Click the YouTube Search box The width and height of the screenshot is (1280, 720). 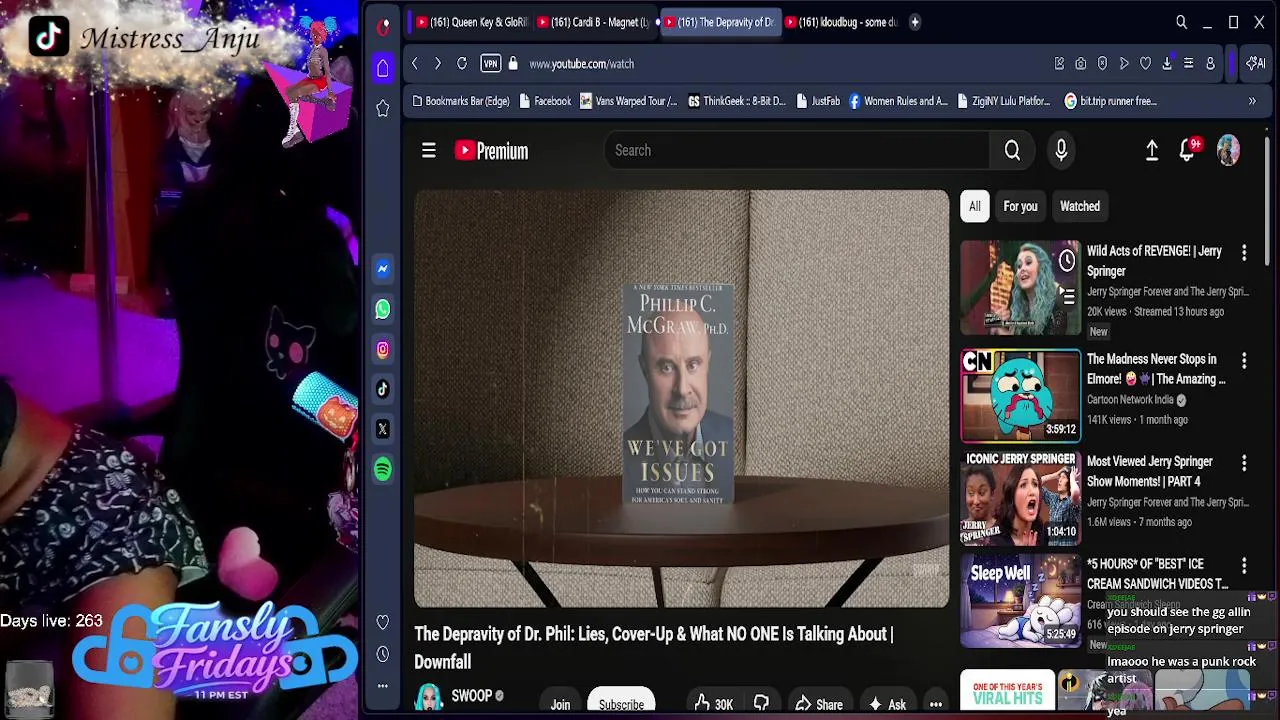click(x=797, y=150)
